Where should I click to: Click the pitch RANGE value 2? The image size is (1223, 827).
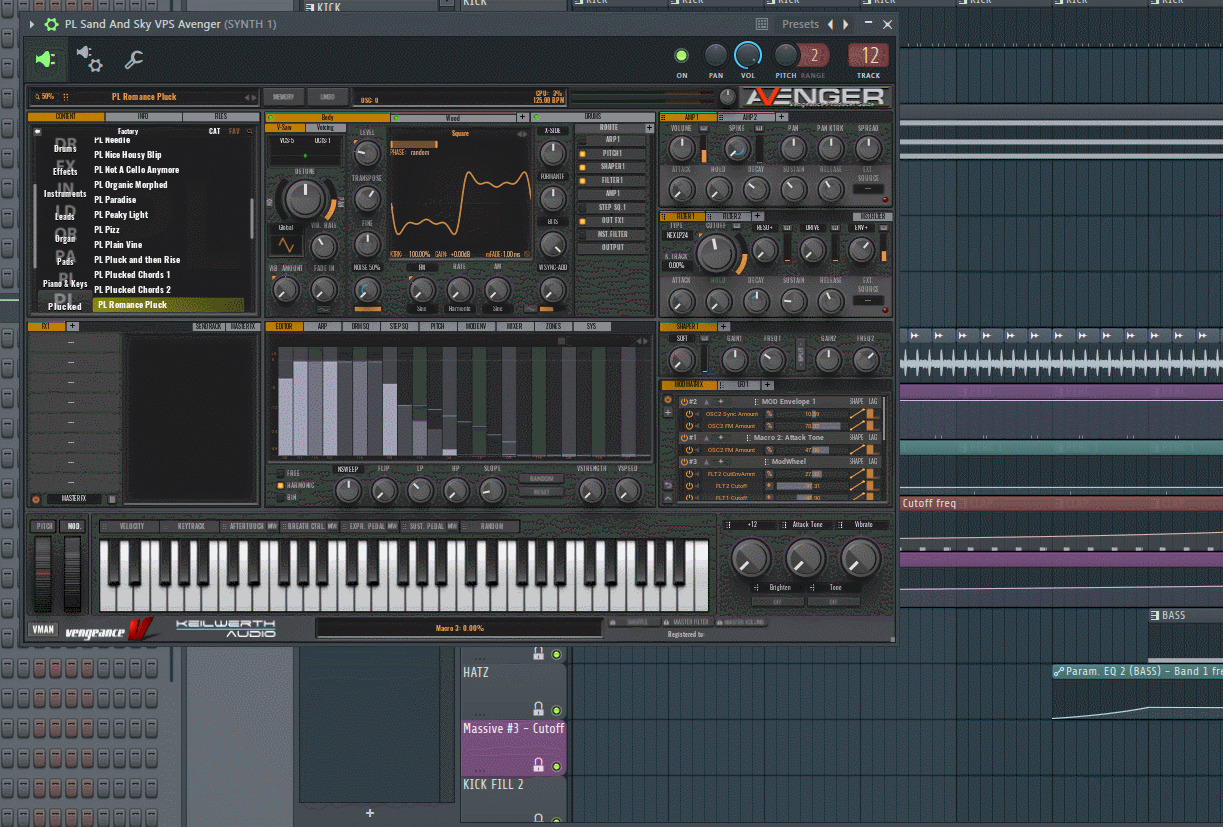point(814,56)
